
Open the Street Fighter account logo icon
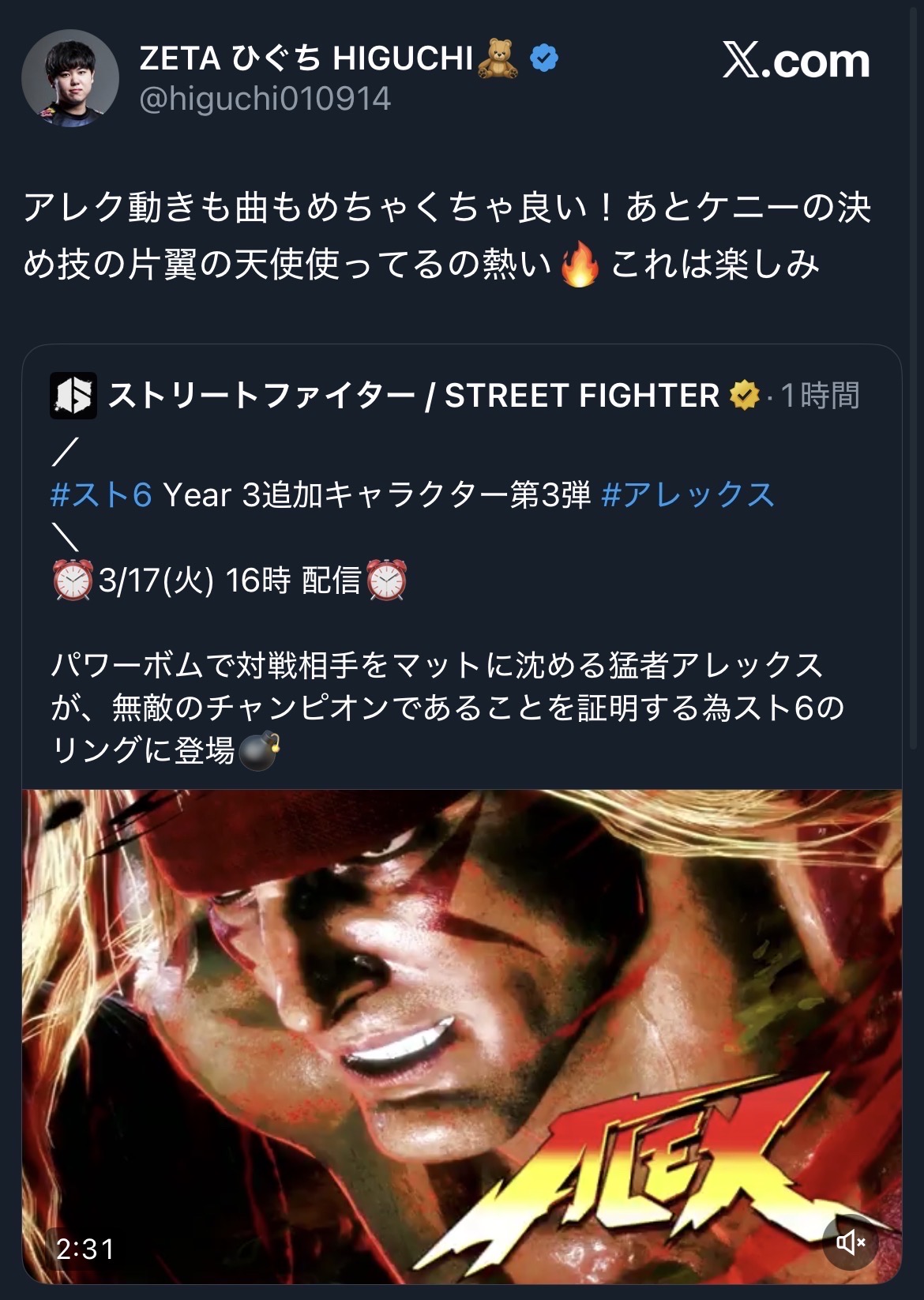(x=73, y=395)
